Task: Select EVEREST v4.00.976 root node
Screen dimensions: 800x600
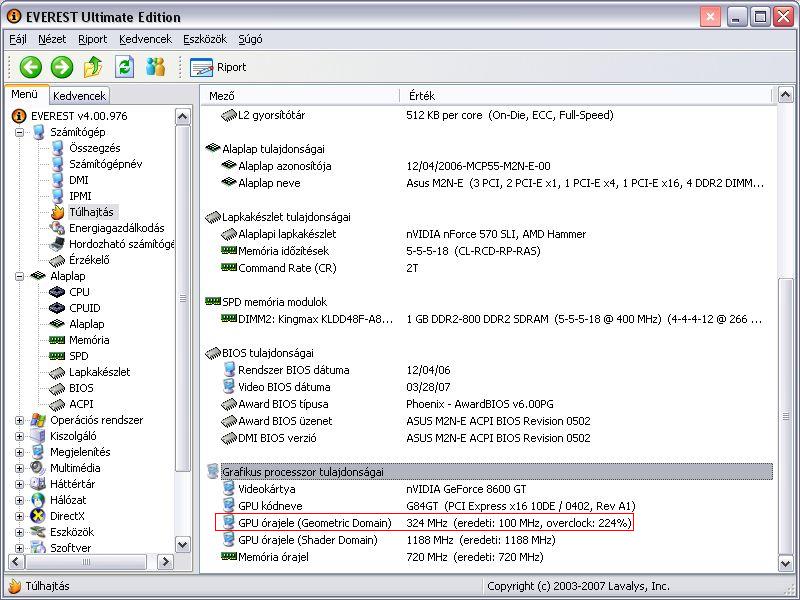Action: point(79,116)
